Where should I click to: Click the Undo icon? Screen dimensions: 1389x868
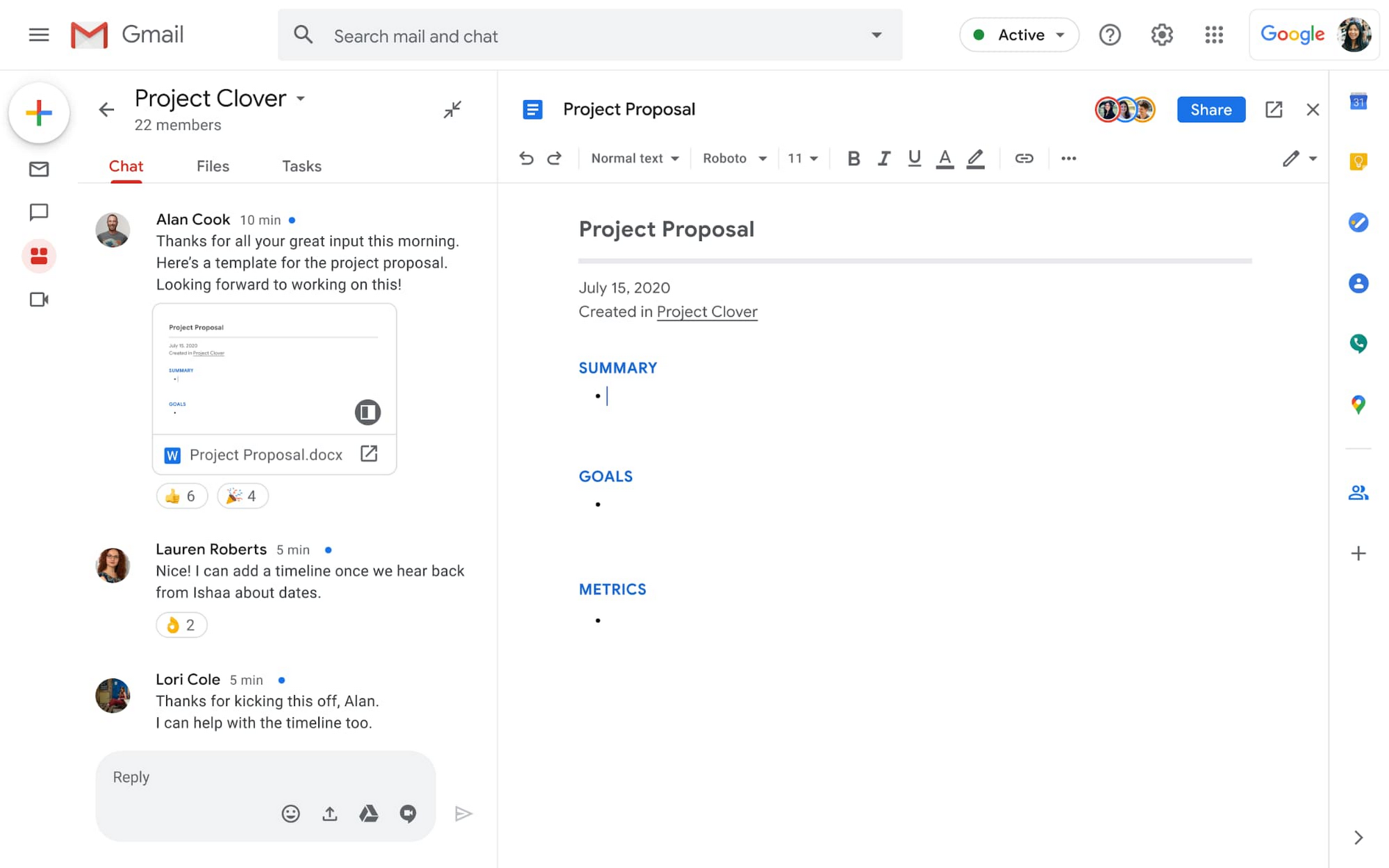point(528,158)
